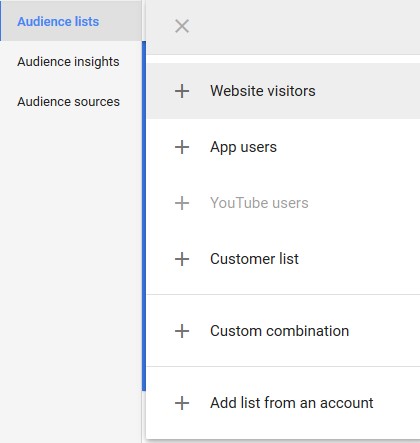Create a Custom combination list
This screenshot has width=420, height=443.
[x=283, y=331]
